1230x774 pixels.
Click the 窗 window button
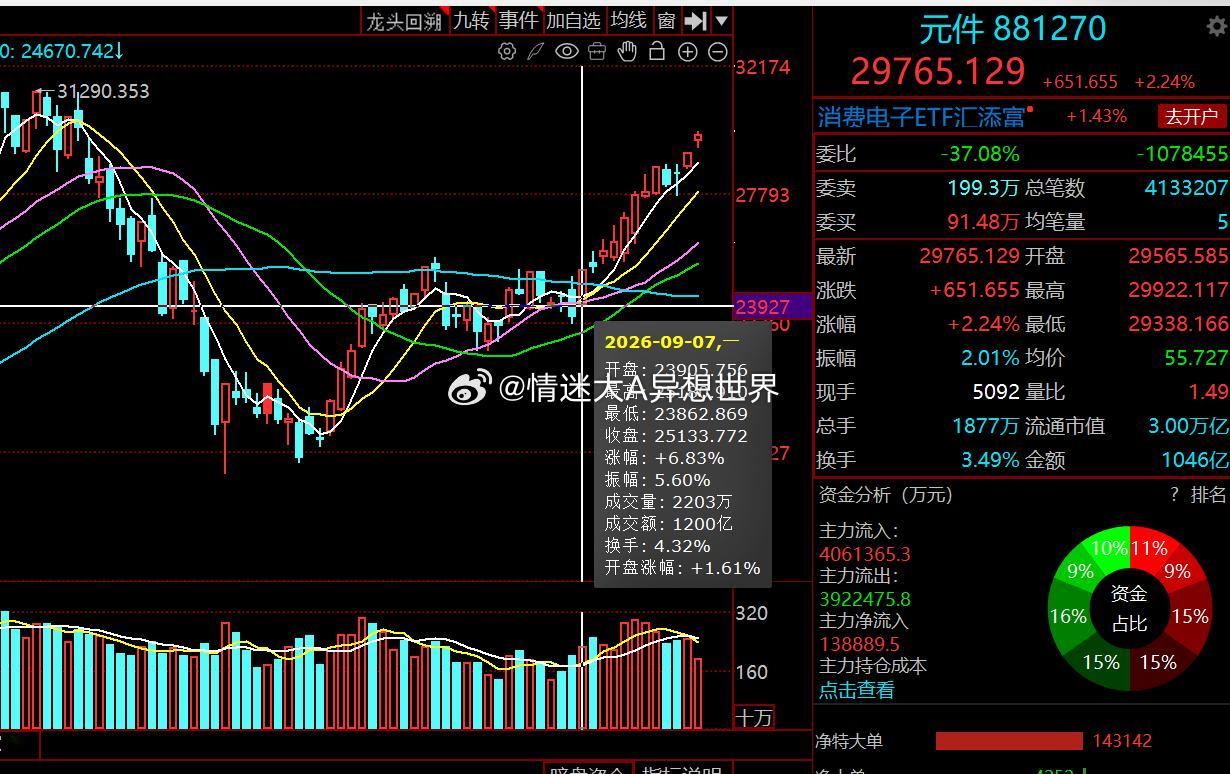[x=667, y=21]
